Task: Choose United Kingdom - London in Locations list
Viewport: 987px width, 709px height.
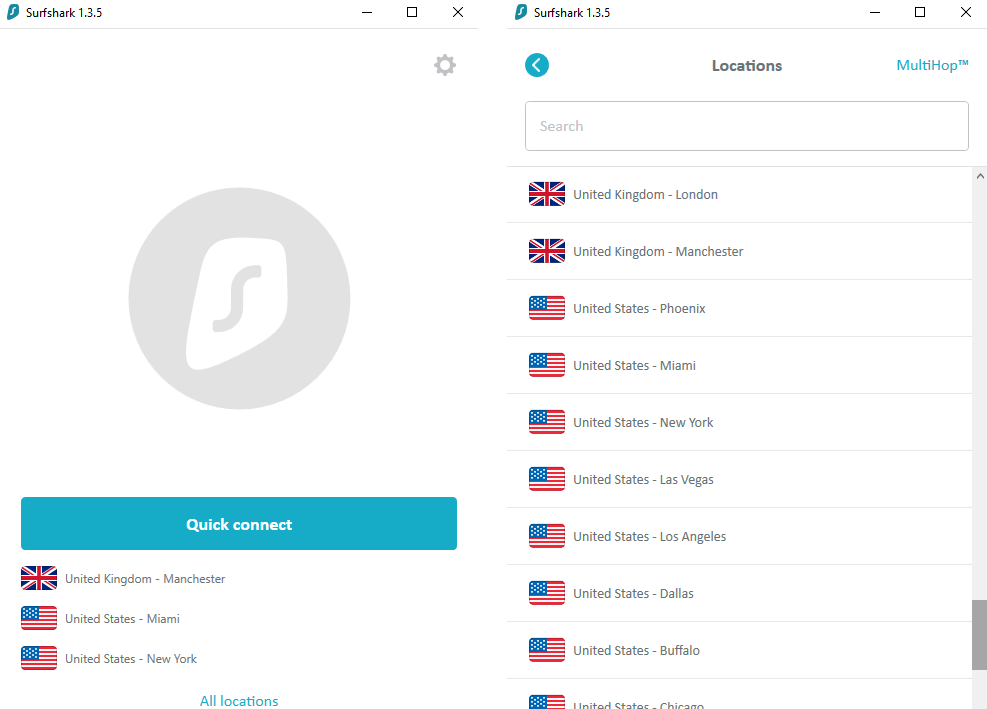Action: click(x=739, y=195)
